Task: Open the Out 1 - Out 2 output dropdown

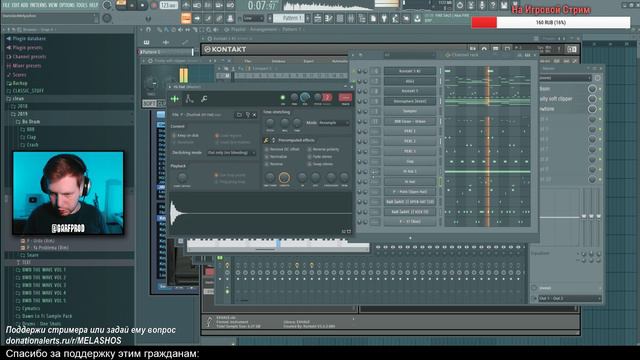Action: pyautogui.click(x=569, y=298)
